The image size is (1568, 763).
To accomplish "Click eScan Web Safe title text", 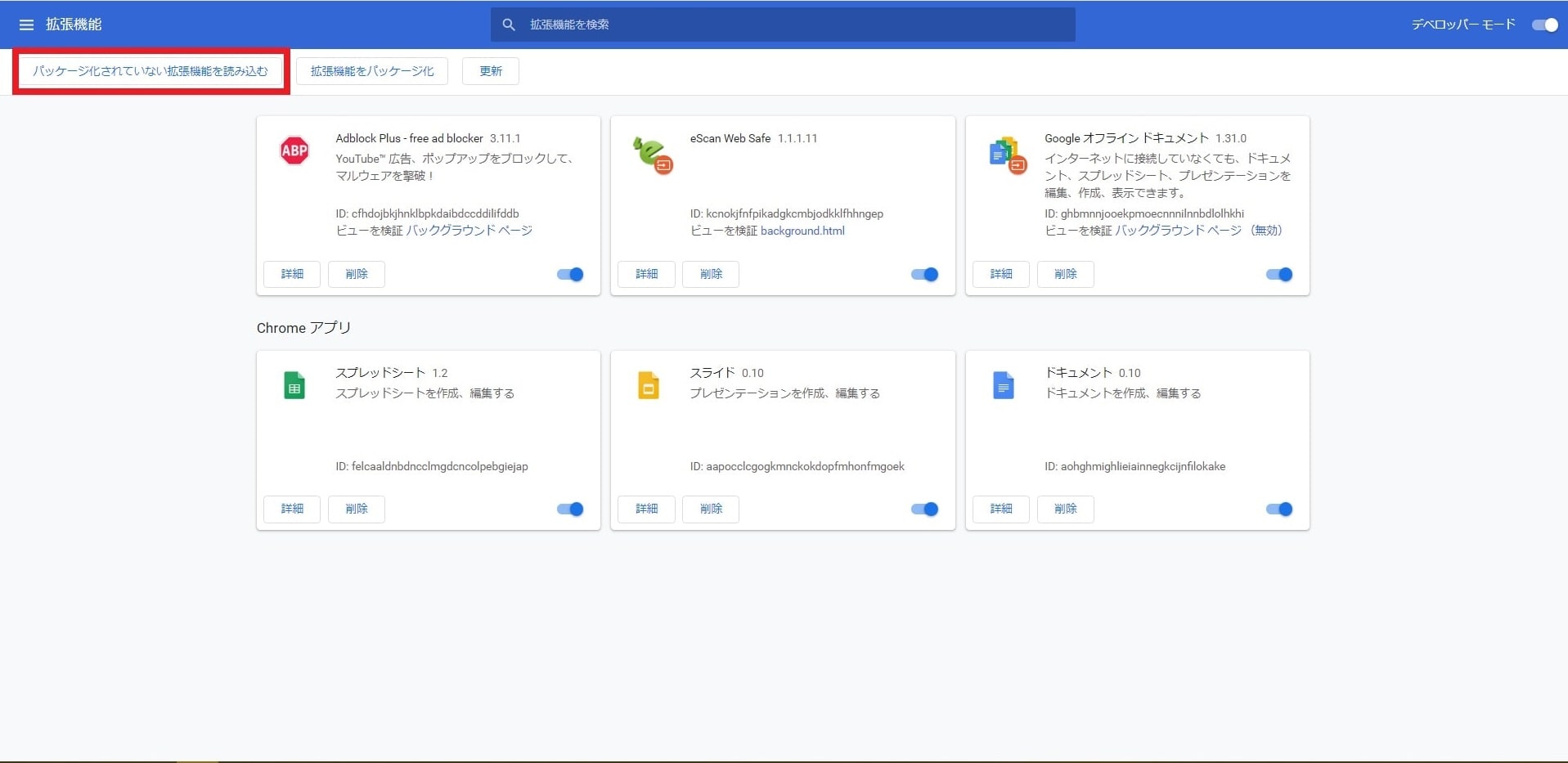I will [730, 138].
